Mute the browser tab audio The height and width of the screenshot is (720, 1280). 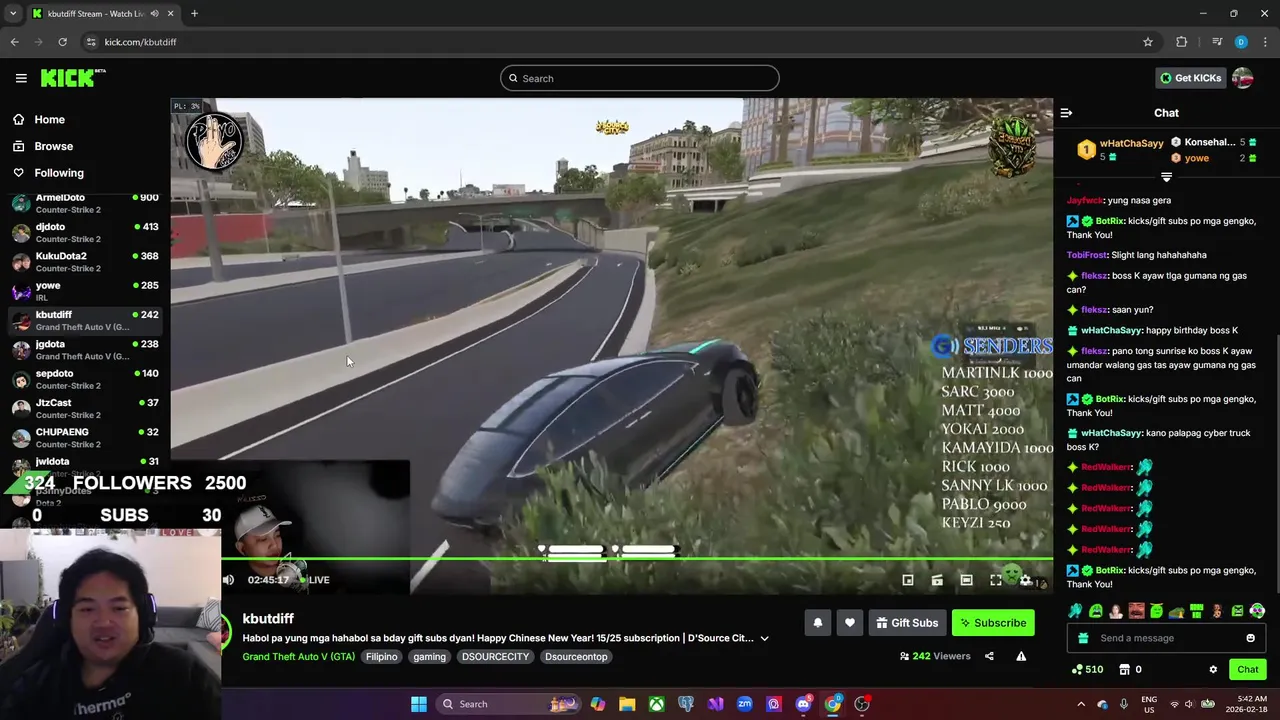point(154,13)
